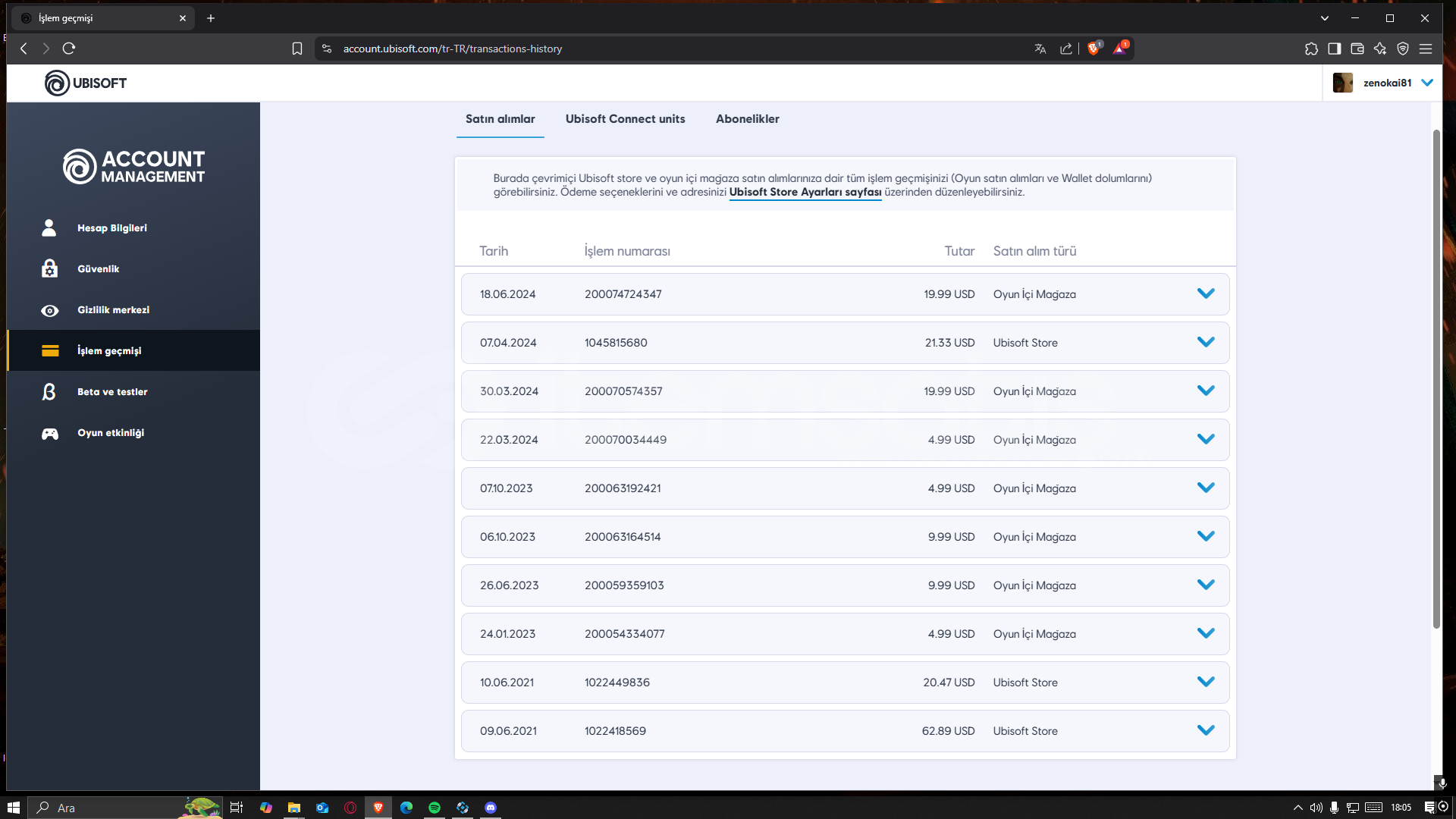Screen dimensions: 1456x819
Task: Open the tab search dropdown in title bar
Action: [x=1325, y=18]
